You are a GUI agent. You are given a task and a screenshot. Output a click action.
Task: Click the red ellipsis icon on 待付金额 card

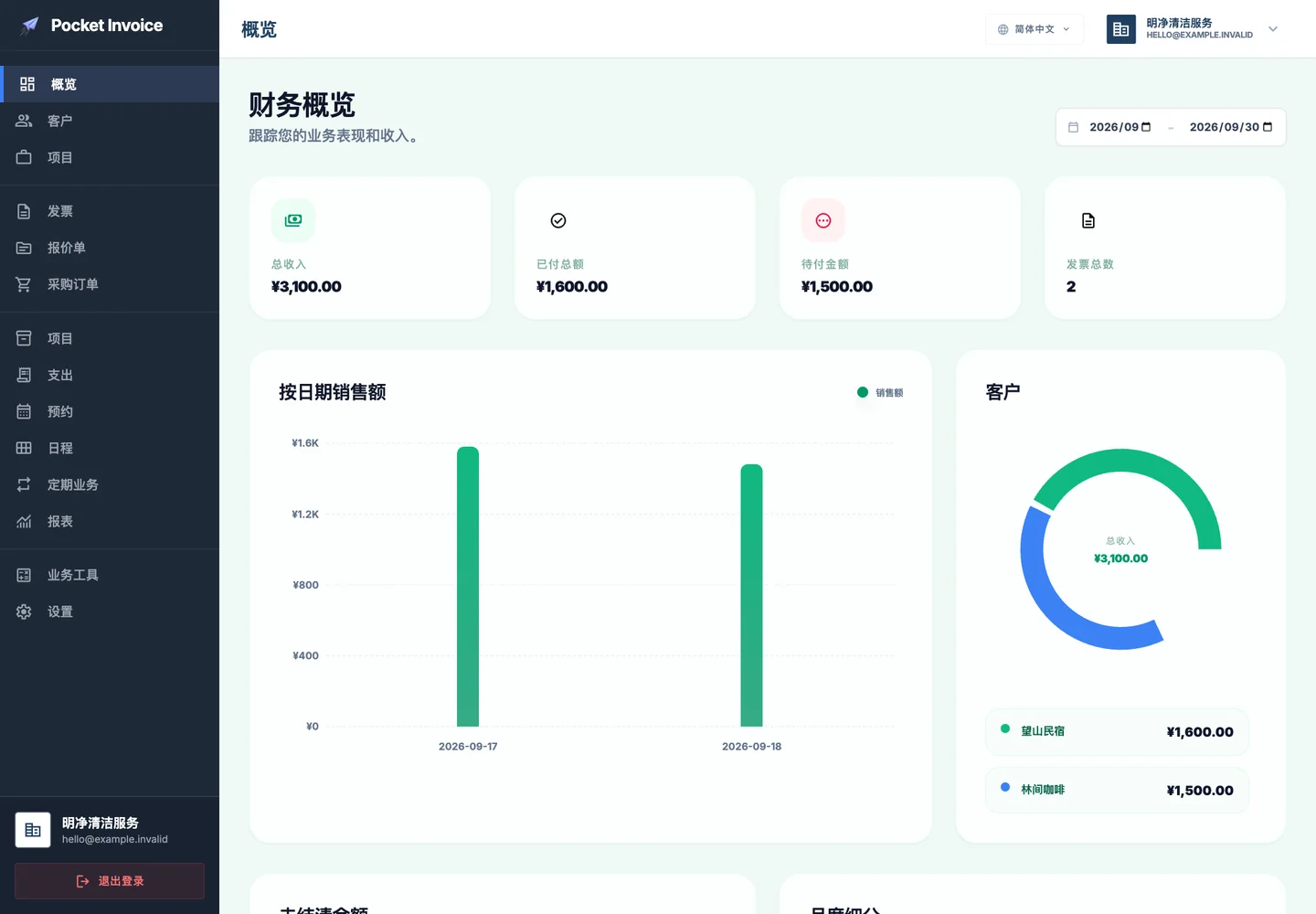pos(823,220)
